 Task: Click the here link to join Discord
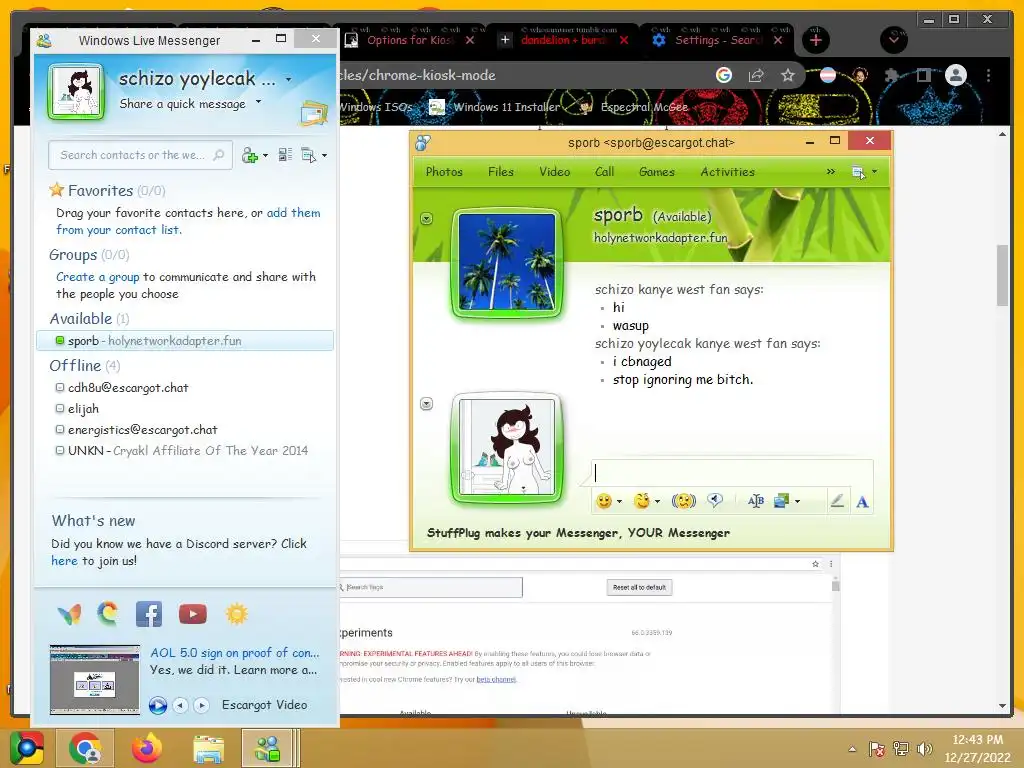point(64,561)
